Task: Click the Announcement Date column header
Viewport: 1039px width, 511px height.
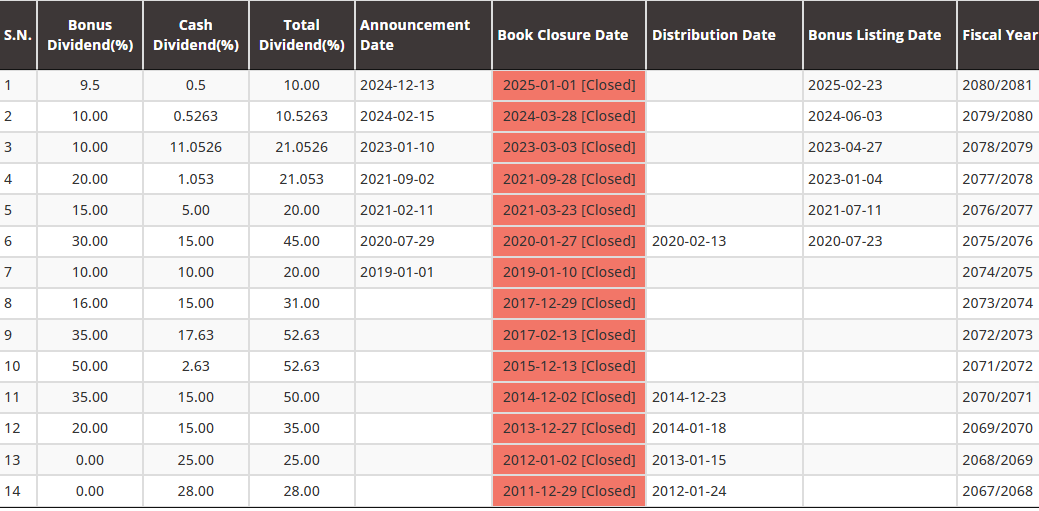Action: 415,35
